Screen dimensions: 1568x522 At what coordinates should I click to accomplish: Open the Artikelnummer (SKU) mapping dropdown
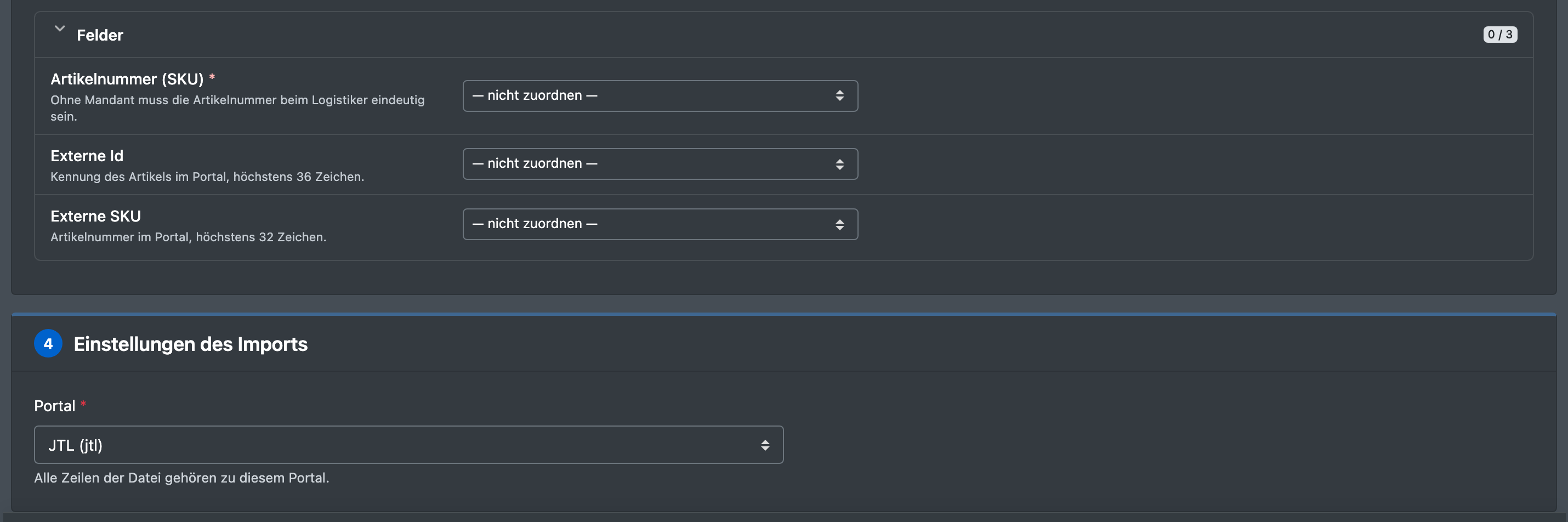click(660, 95)
